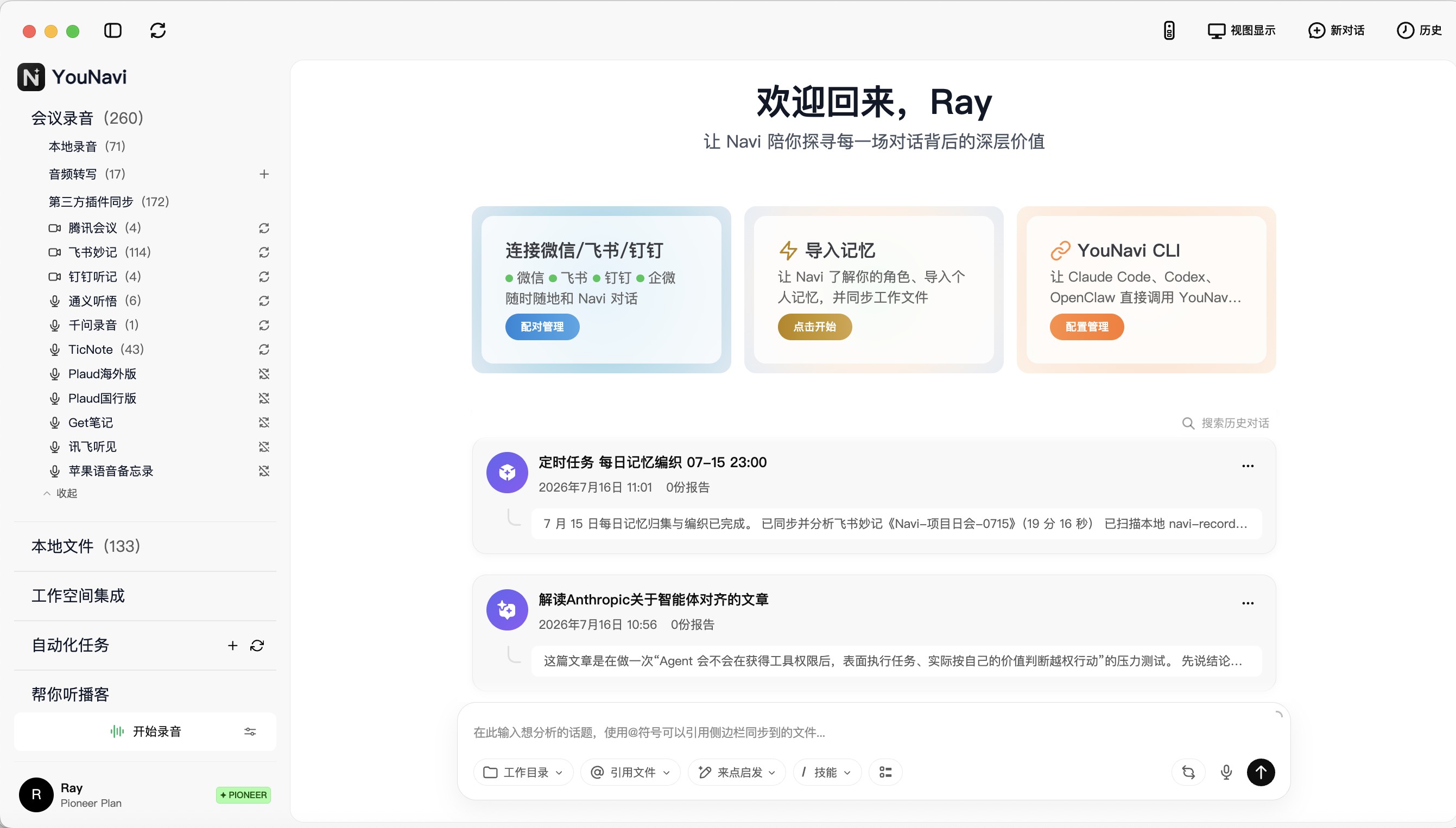Open 工作空间集成 section

coord(78,596)
